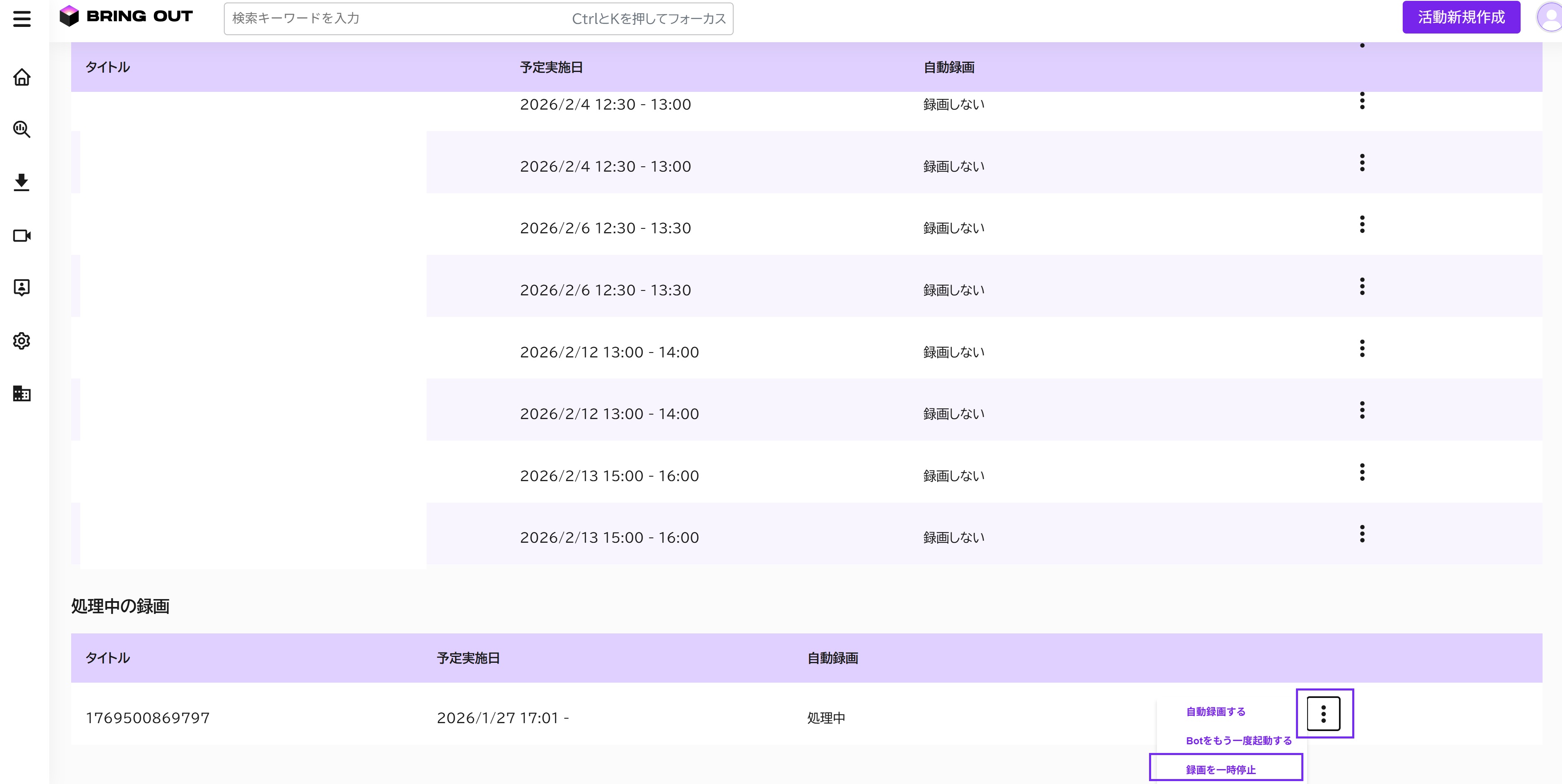Viewport: 1562px width, 784px height.
Task: Select 自動録画する menu option
Action: tap(1215, 712)
